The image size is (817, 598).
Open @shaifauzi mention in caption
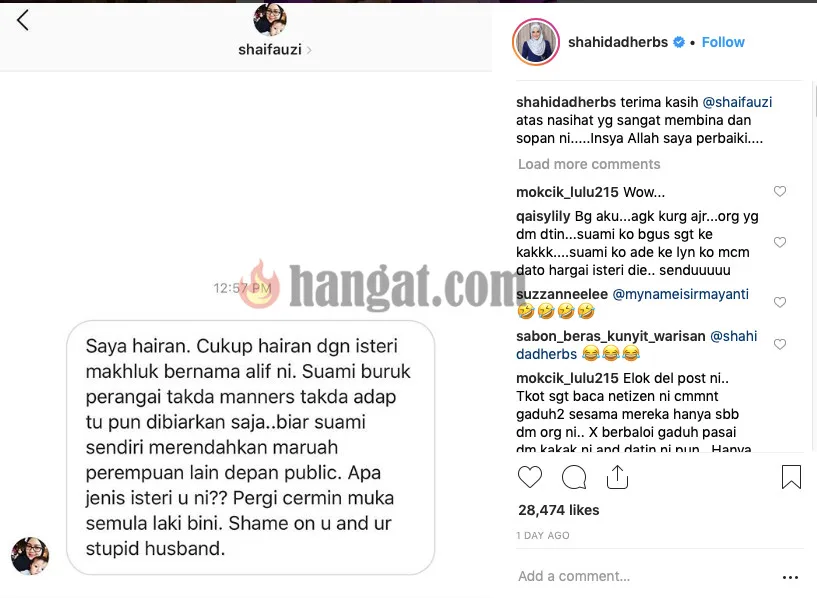[737, 102]
